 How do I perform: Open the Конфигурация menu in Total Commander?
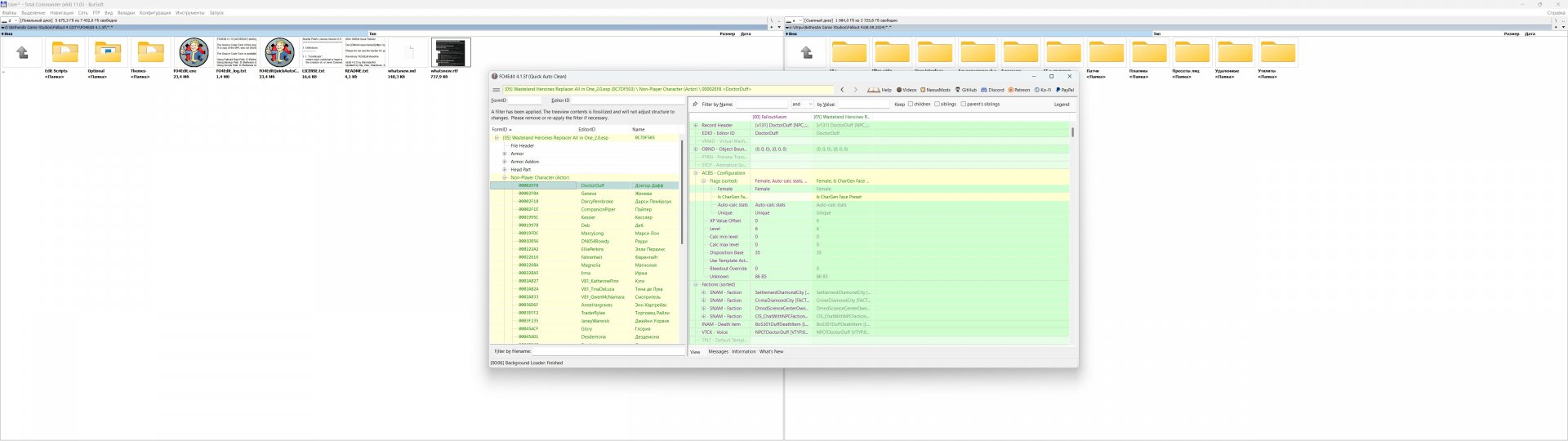point(155,13)
